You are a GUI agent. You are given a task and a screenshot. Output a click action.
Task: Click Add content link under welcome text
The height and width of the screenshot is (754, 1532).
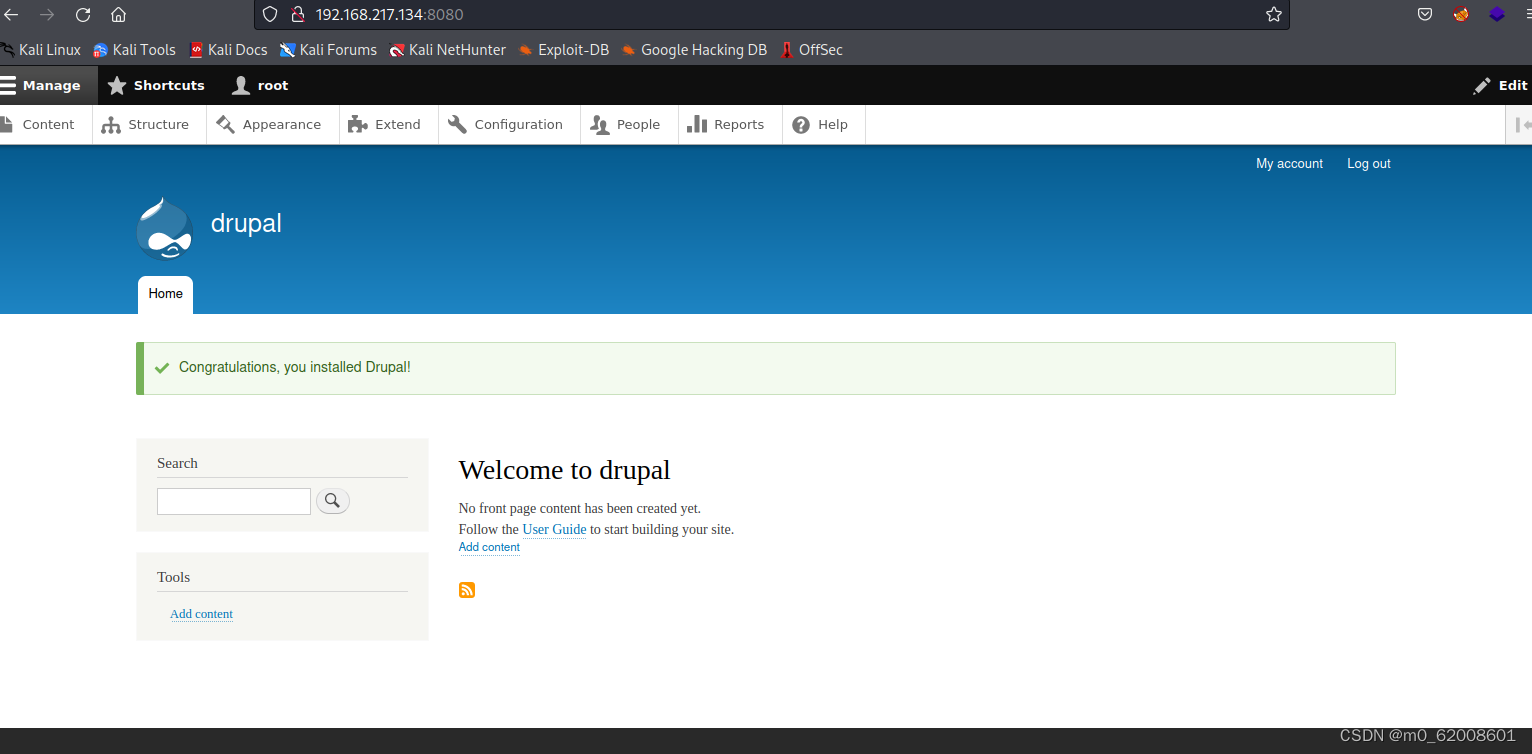[x=489, y=547]
